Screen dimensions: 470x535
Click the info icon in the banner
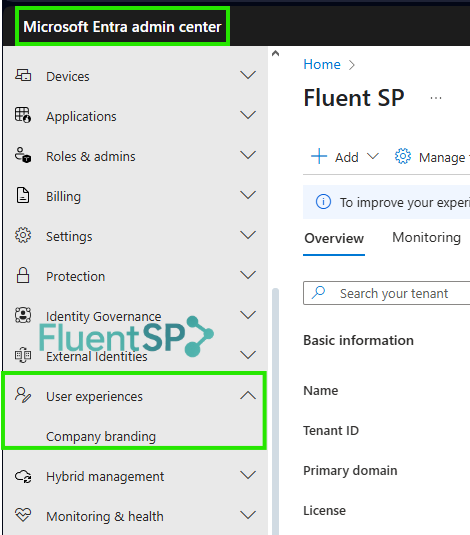click(323, 202)
